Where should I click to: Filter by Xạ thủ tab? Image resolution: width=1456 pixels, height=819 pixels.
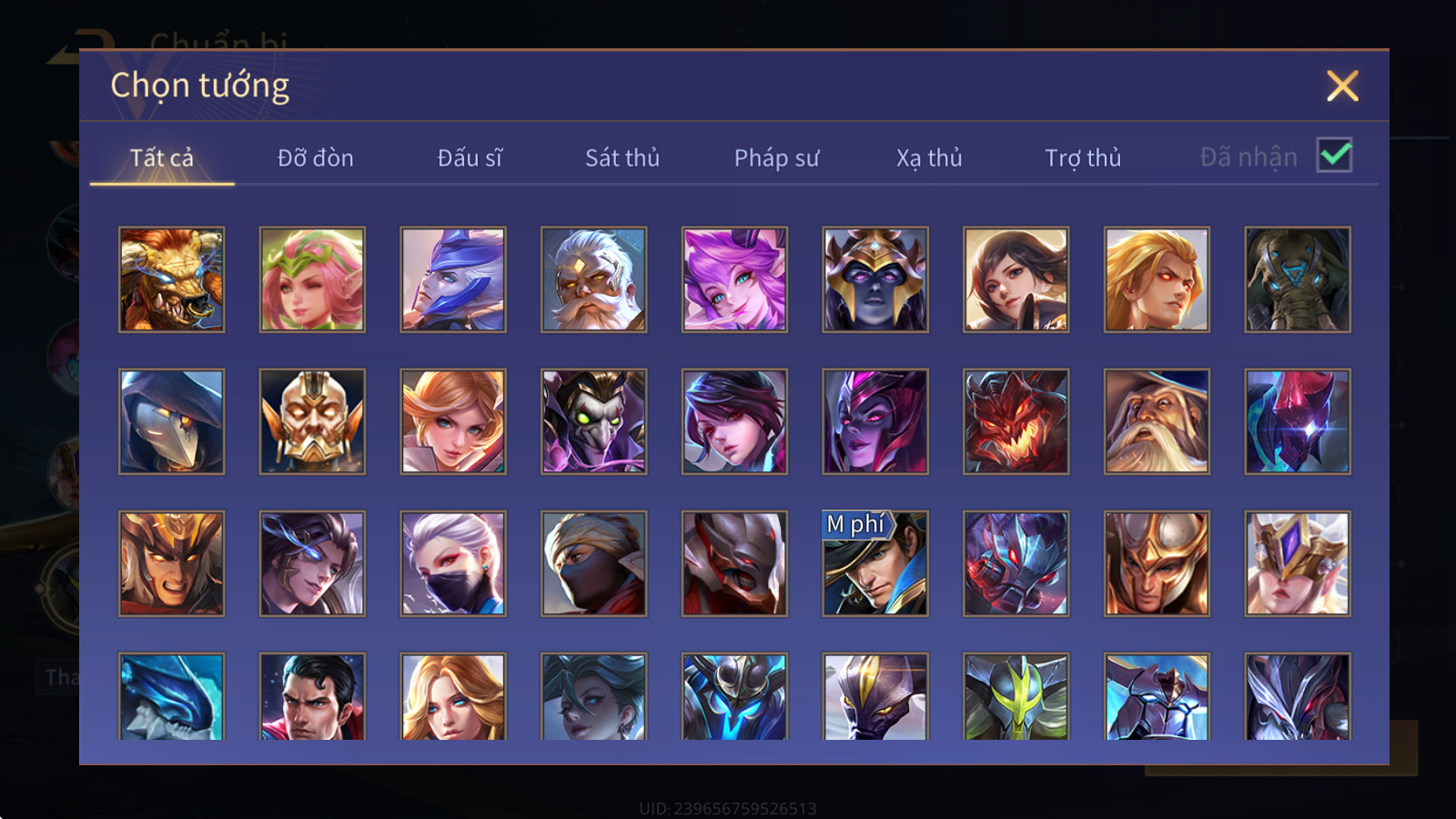point(929,157)
